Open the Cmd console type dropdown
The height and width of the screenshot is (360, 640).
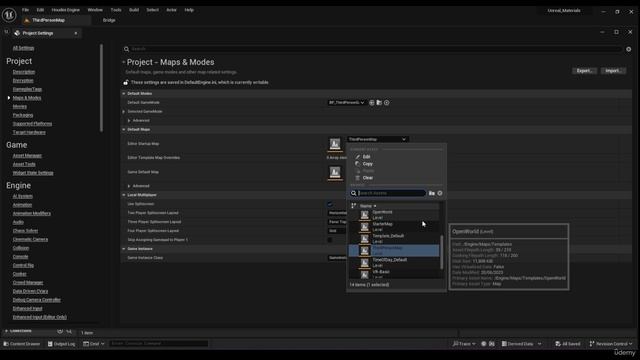click(x=94, y=344)
